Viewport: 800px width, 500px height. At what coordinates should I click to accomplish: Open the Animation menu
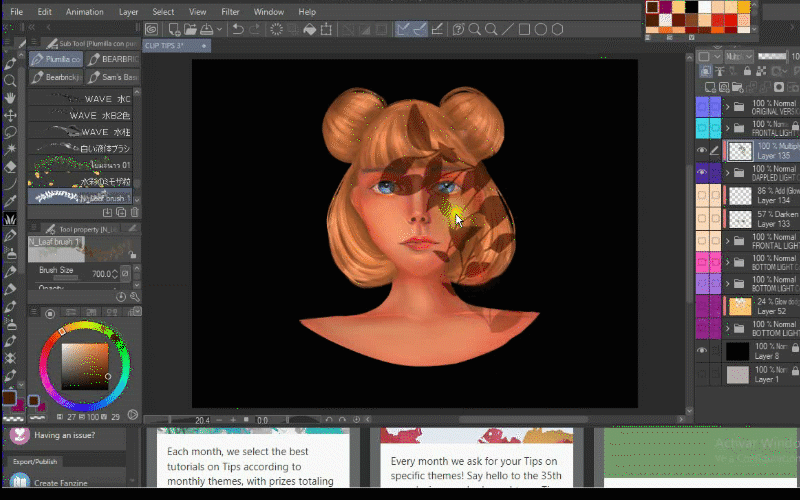[x=84, y=12]
